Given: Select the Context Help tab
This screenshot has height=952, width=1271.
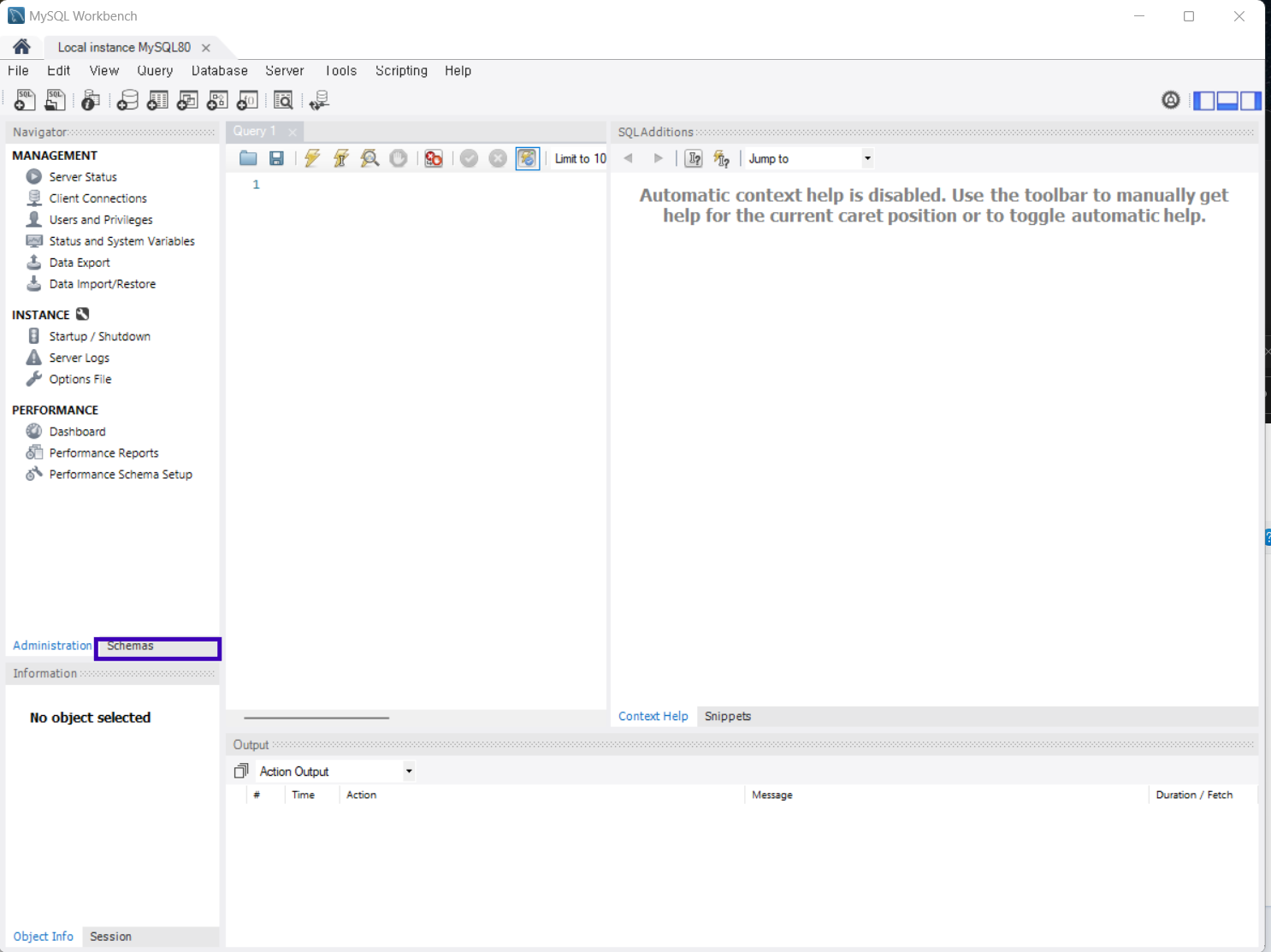Looking at the screenshot, I should pyautogui.click(x=653, y=717).
